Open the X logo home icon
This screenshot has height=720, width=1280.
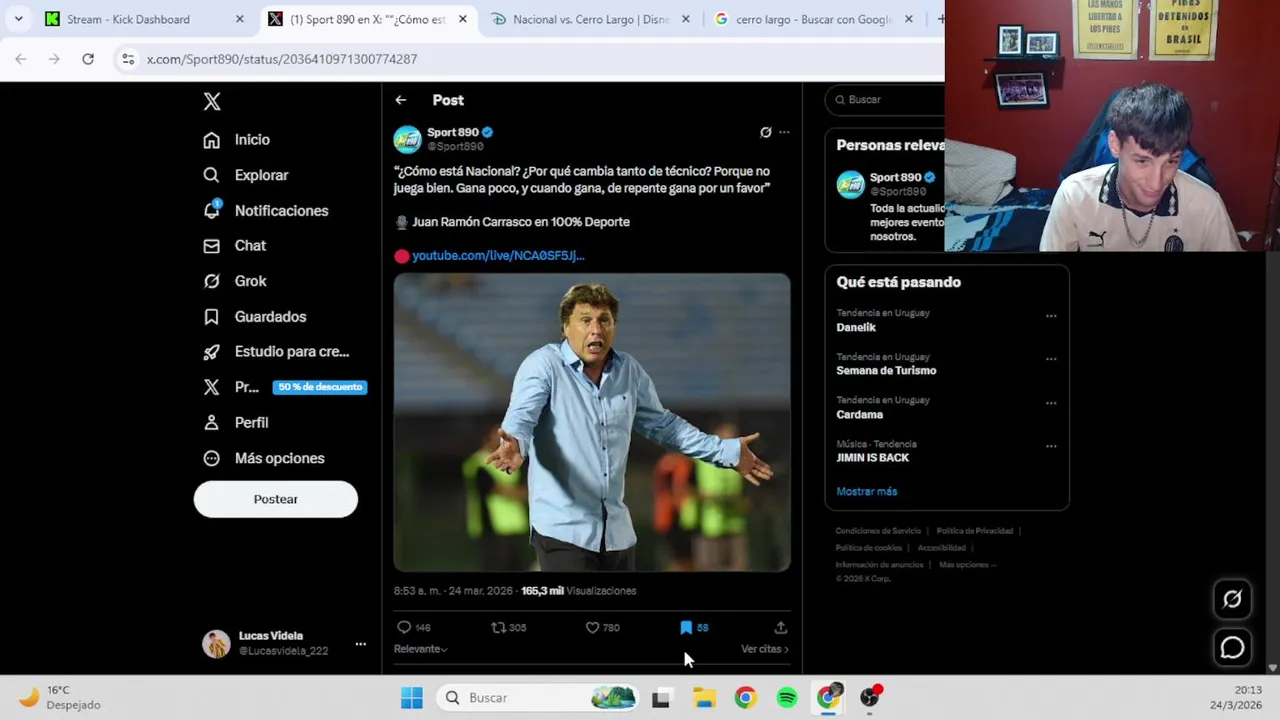click(x=212, y=101)
